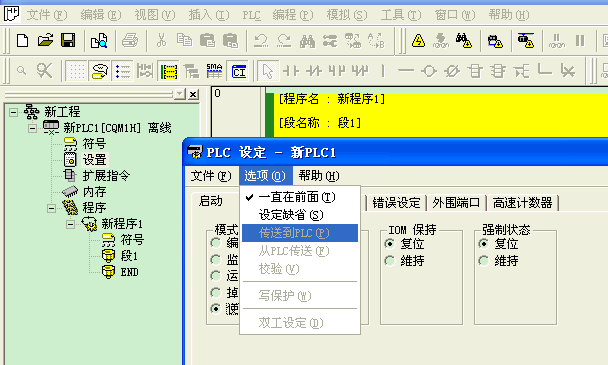Open the 高速计数器 tab
This screenshot has width=608, height=365.
522,202
